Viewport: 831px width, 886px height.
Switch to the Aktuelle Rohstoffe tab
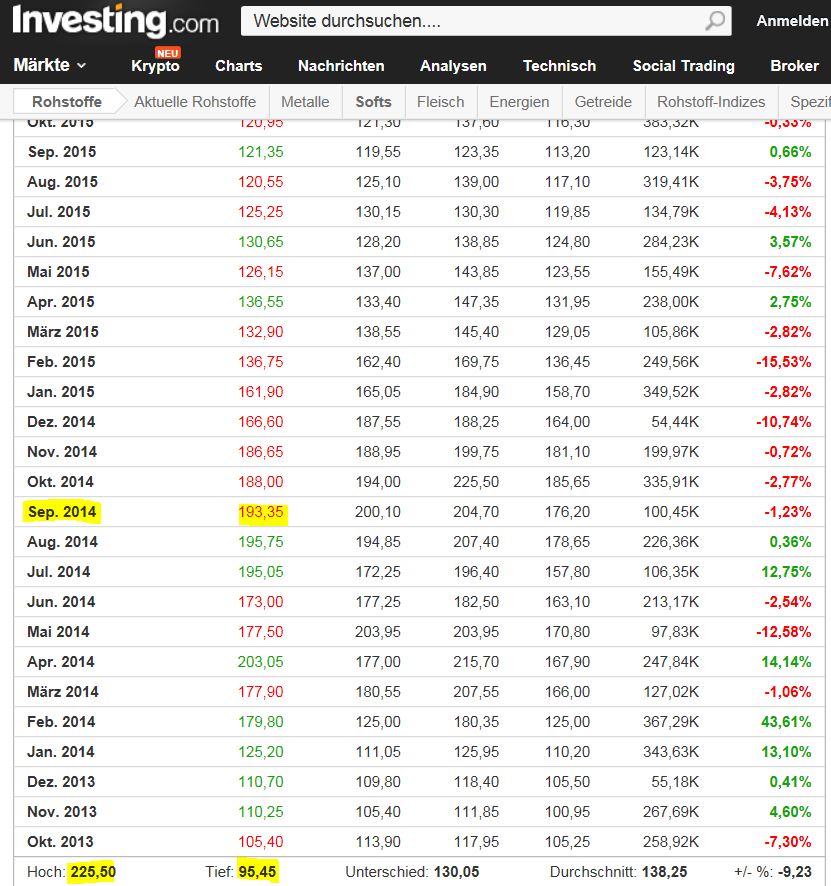point(195,101)
